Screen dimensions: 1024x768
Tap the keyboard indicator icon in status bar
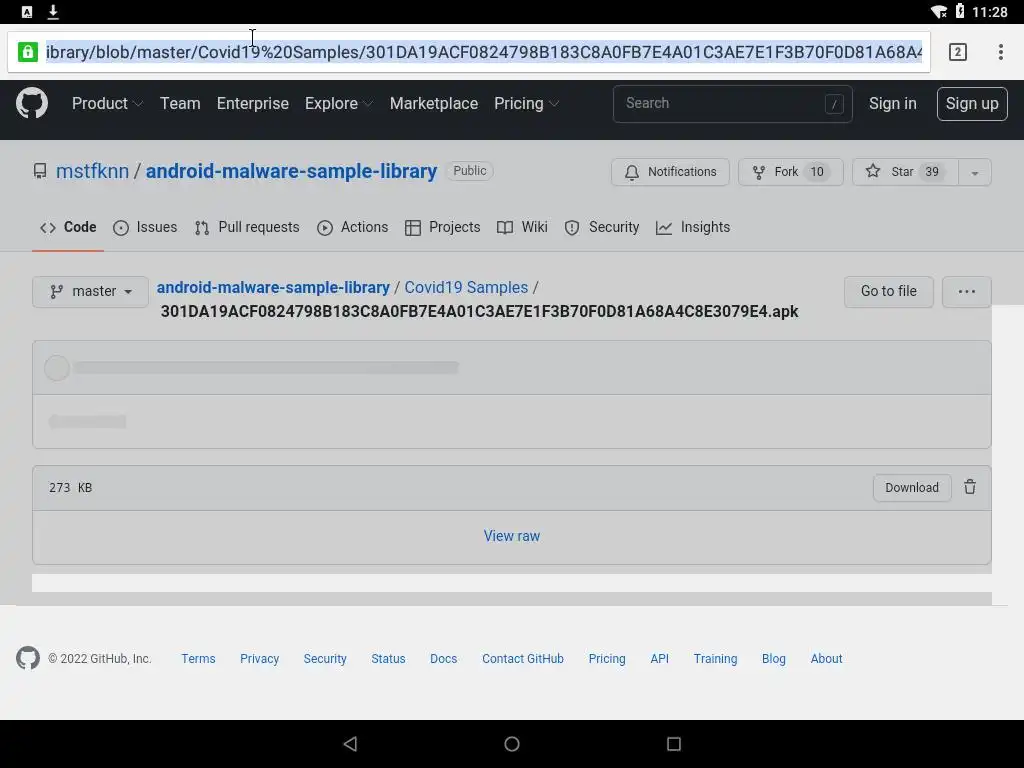(x=27, y=12)
